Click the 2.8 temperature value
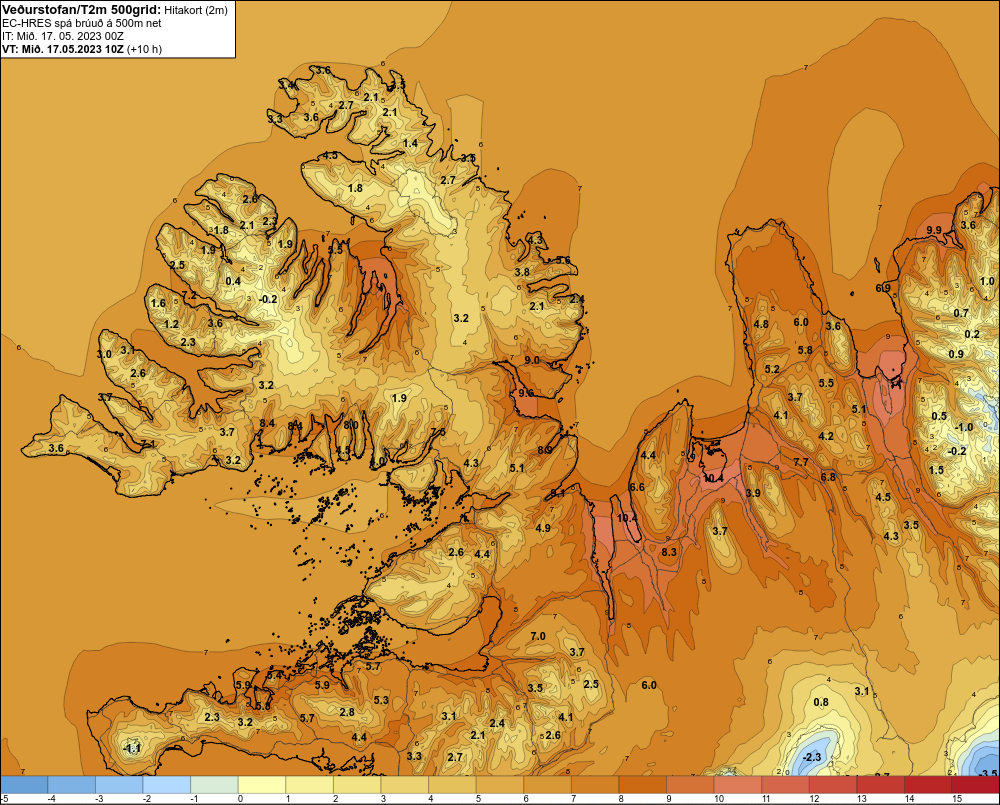 tap(347, 713)
